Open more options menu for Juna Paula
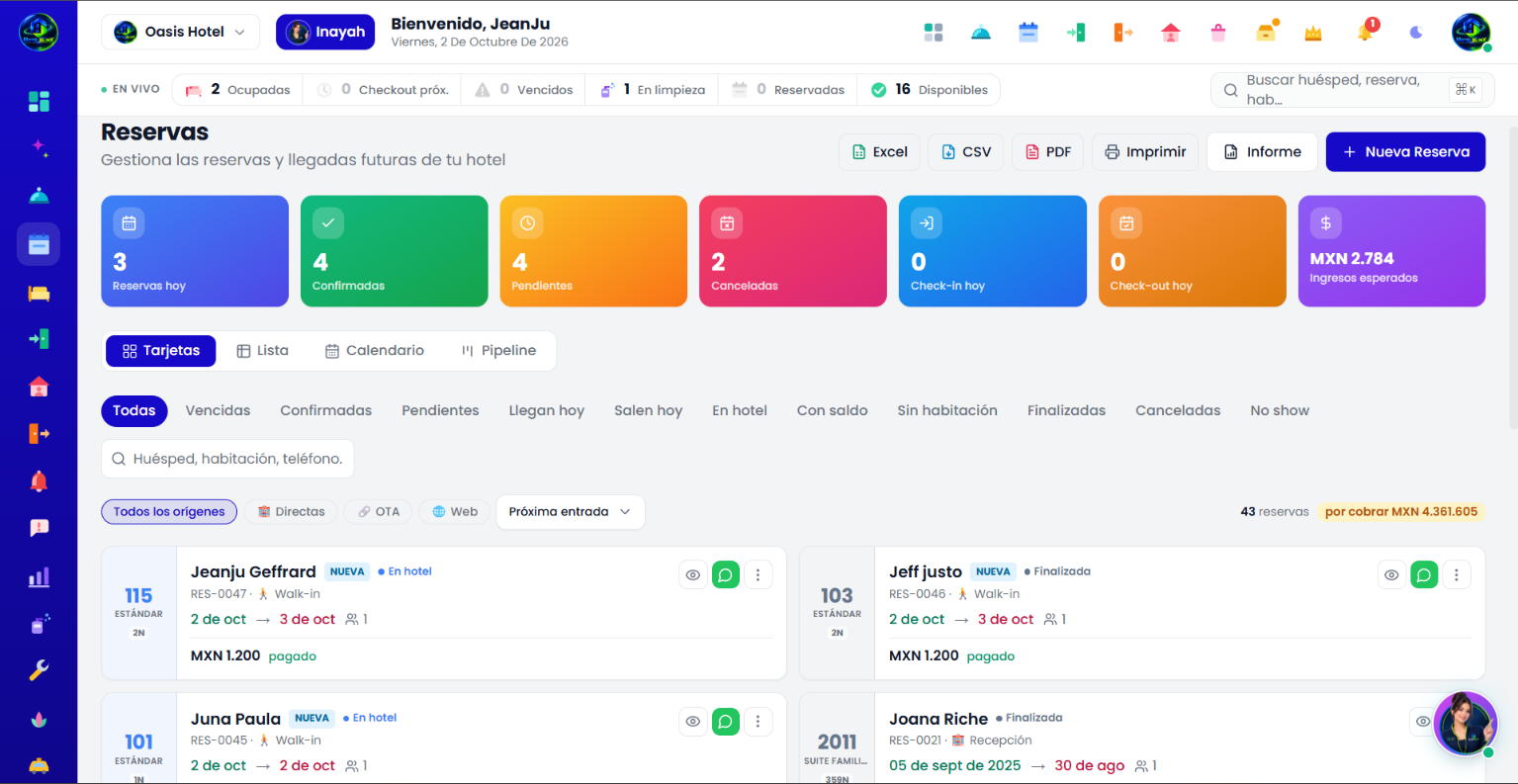This screenshot has height=784, width=1518. pyautogui.click(x=758, y=722)
